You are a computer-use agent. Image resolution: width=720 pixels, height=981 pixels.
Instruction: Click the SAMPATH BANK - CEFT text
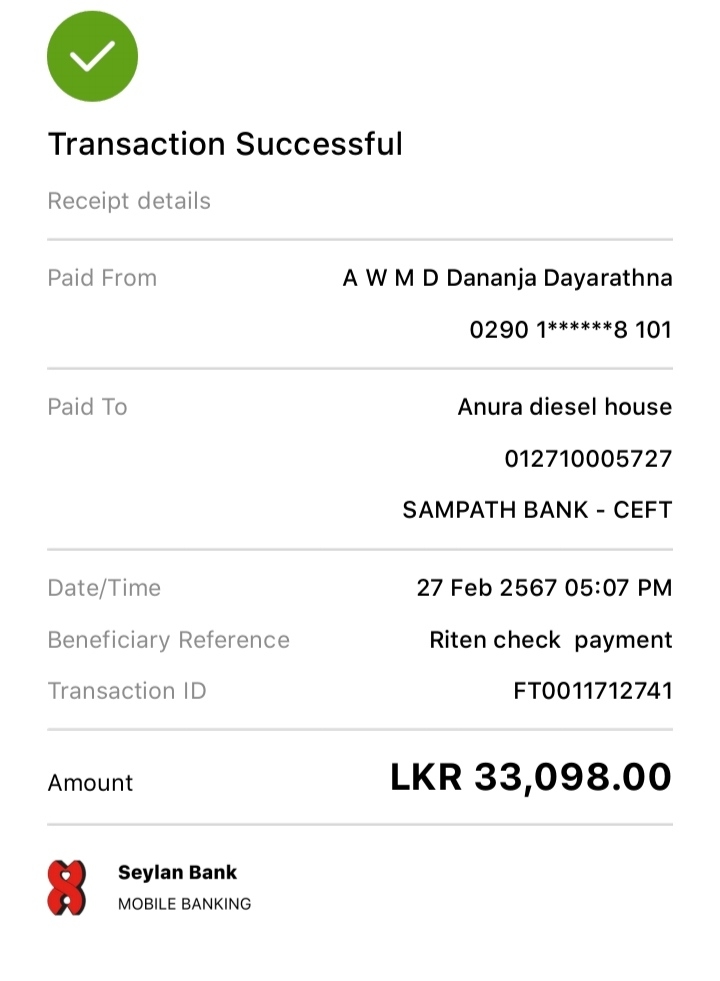point(537,510)
